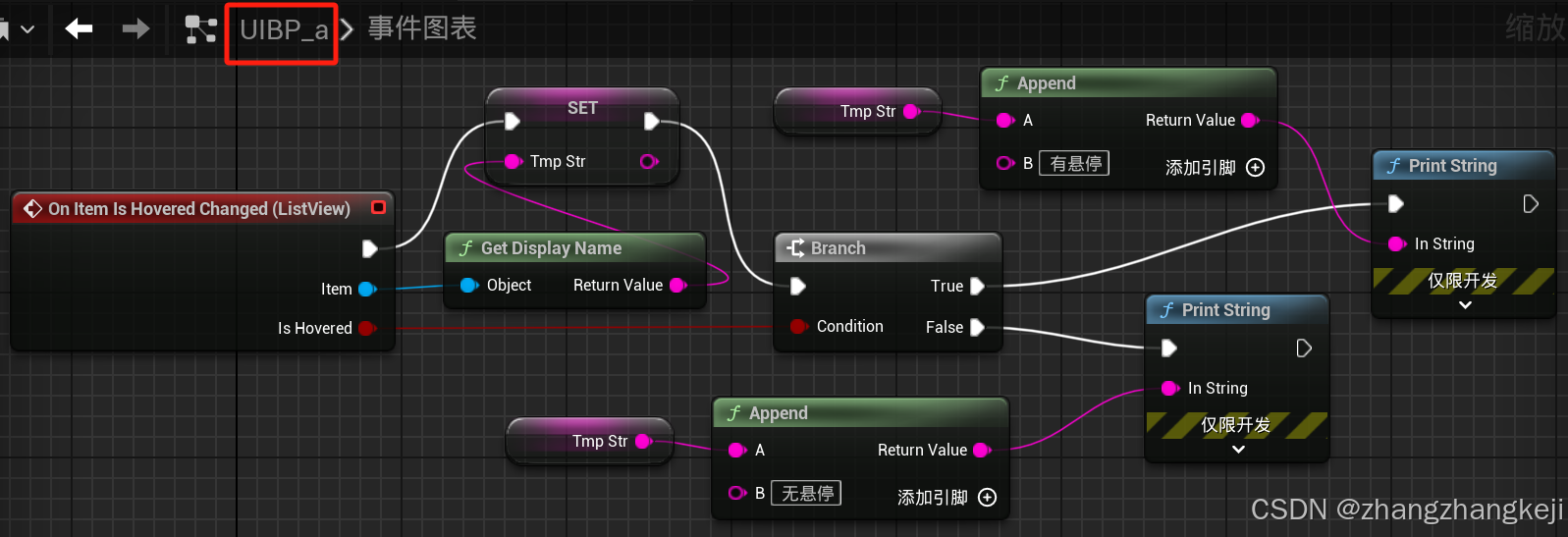Image resolution: width=1568 pixels, height=537 pixels.
Task: Open the dropdown arrow at the toolbar's left end
Action: tap(27, 29)
